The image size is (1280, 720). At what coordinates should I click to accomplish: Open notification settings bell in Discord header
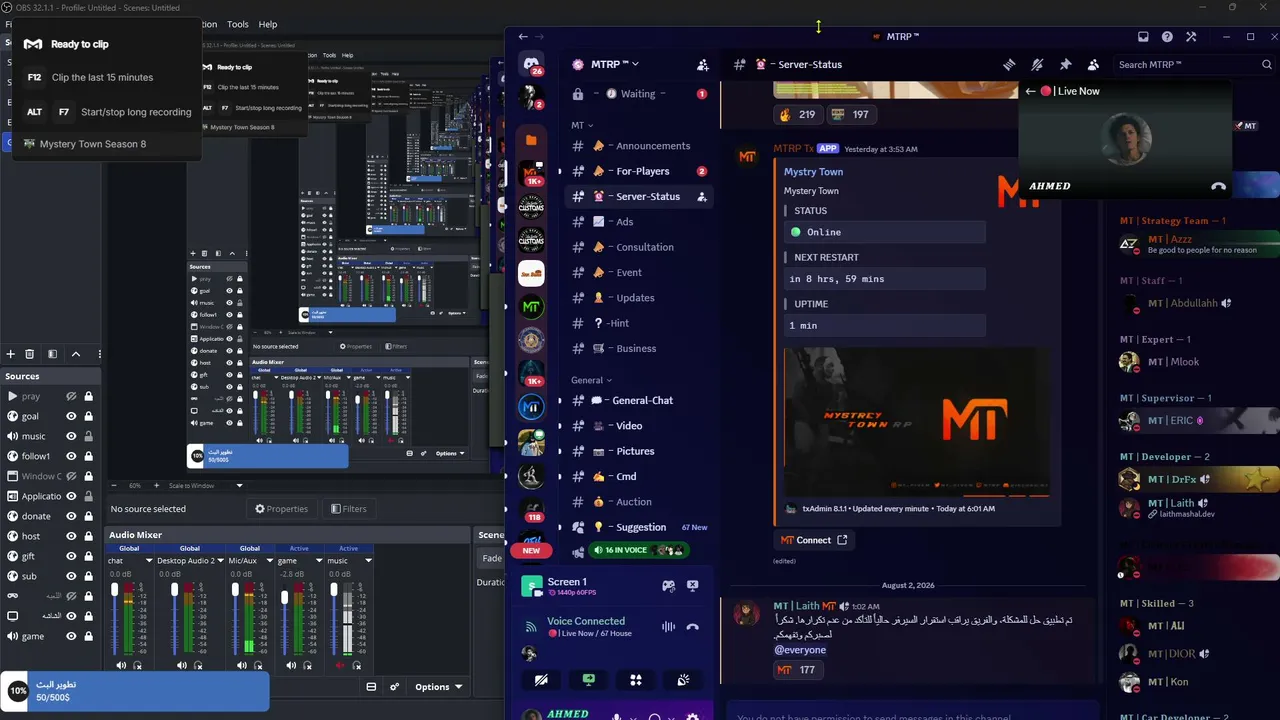(1037, 64)
